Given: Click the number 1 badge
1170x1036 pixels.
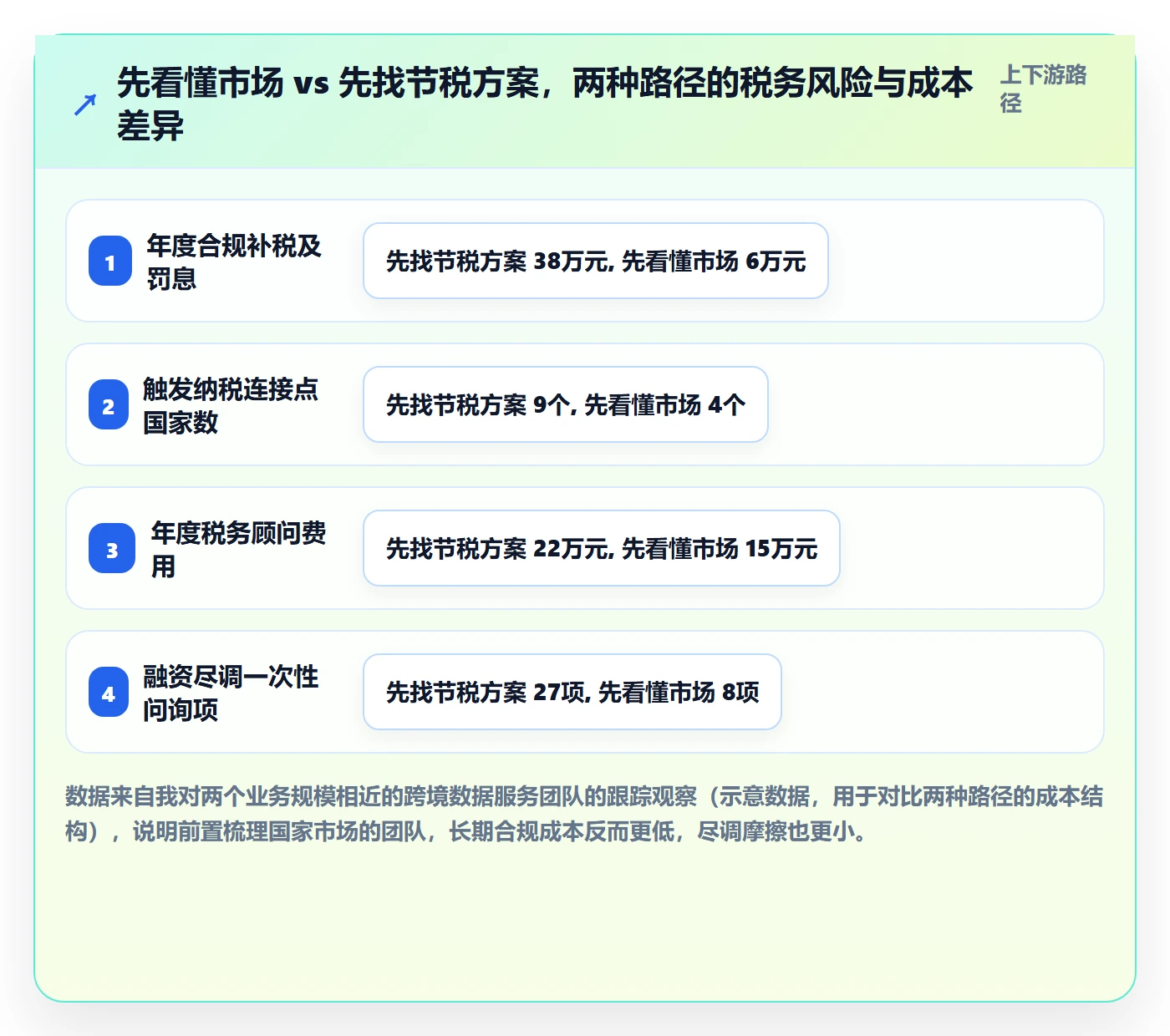Looking at the screenshot, I should coord(110,262).
